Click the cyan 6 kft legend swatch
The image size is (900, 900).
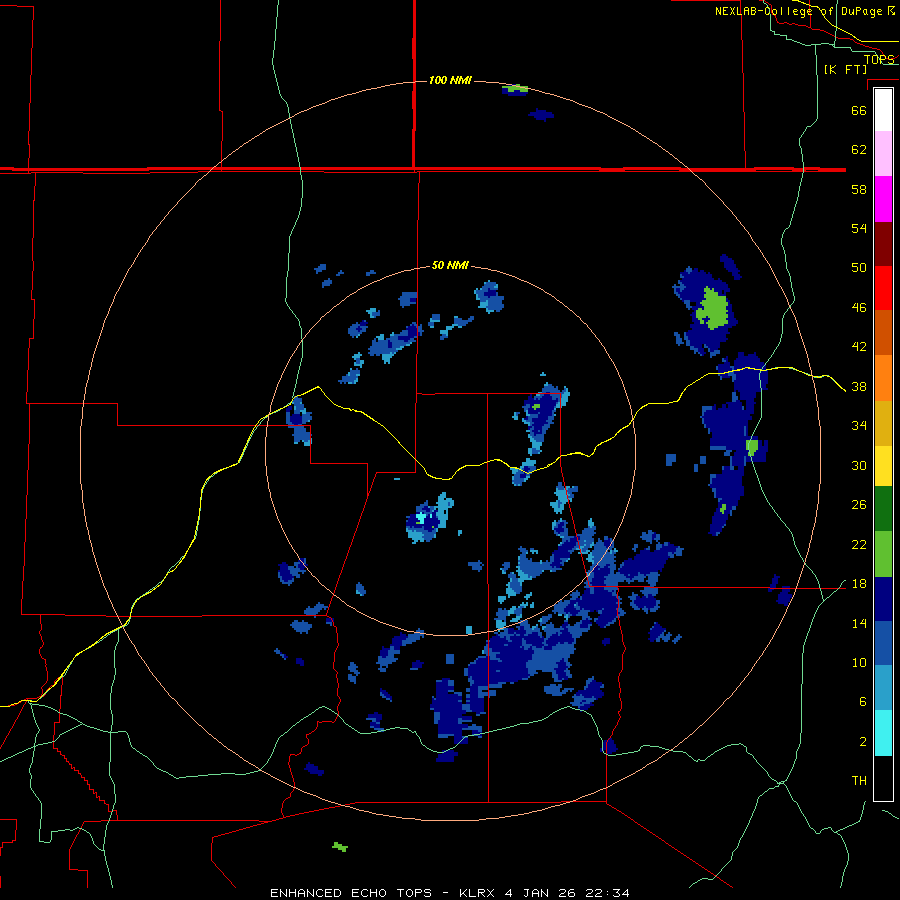[883, 733]
